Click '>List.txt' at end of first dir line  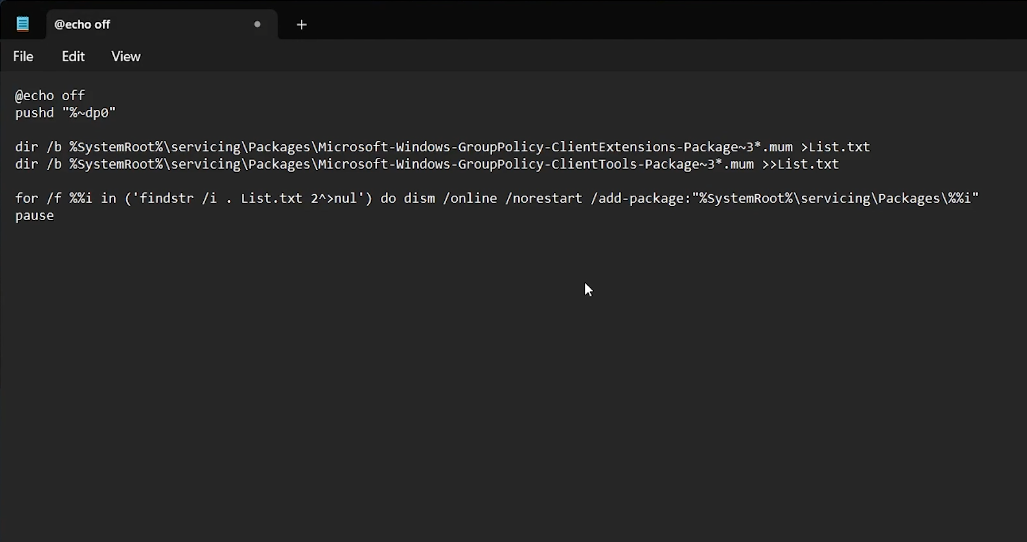836,147
